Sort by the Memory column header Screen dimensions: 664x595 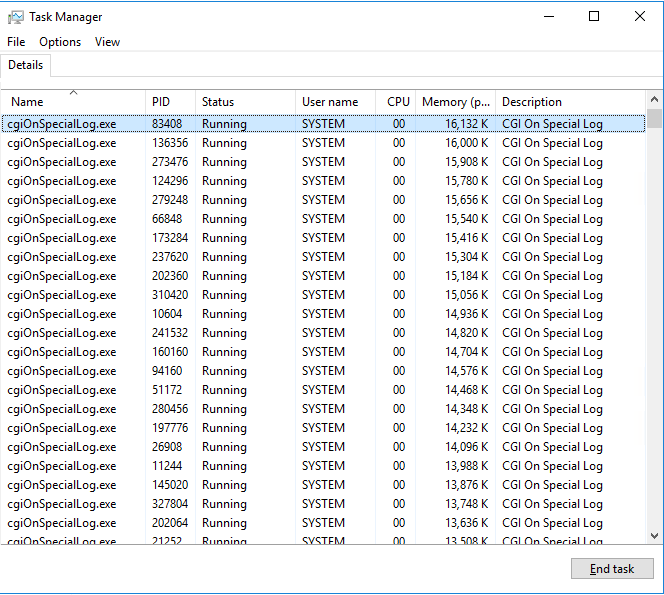click(456, 102)
